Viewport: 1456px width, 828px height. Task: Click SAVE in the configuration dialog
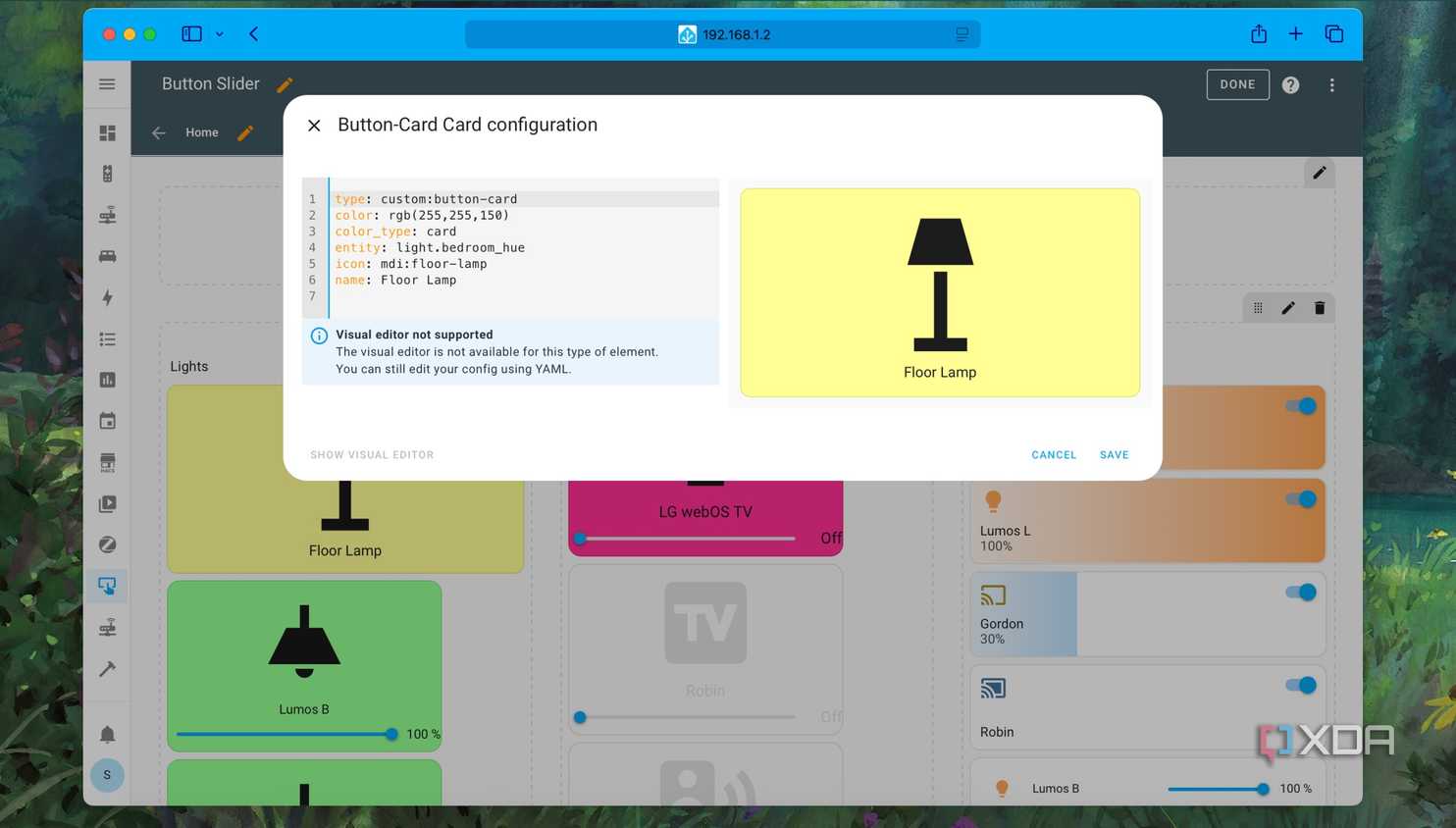click(1115, 455)
